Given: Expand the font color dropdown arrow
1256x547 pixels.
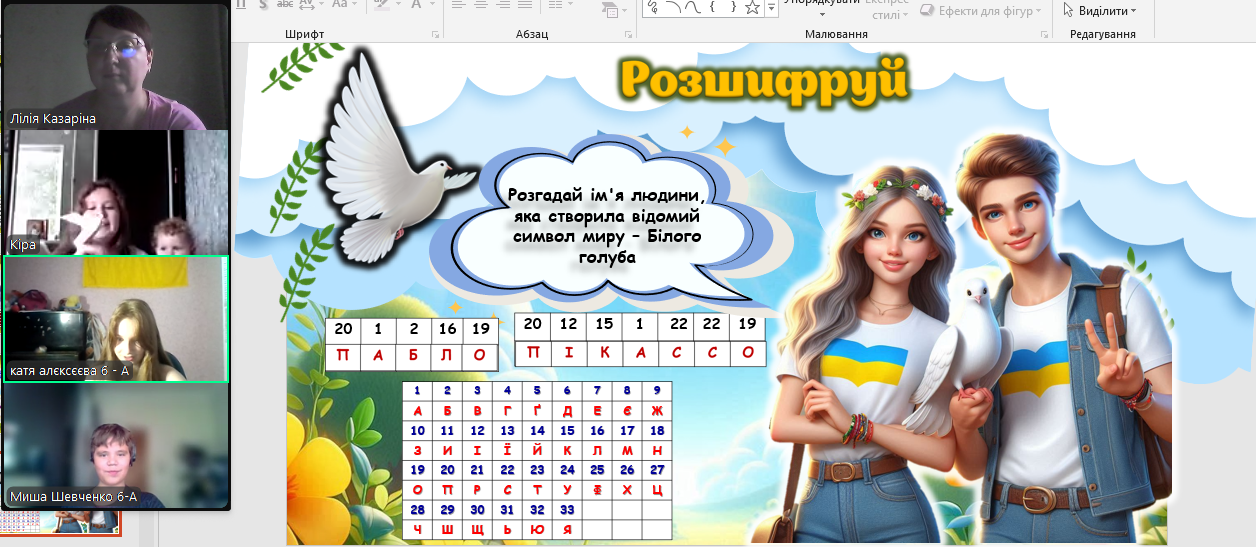Looking at the screenshot, I should [432, 4].
